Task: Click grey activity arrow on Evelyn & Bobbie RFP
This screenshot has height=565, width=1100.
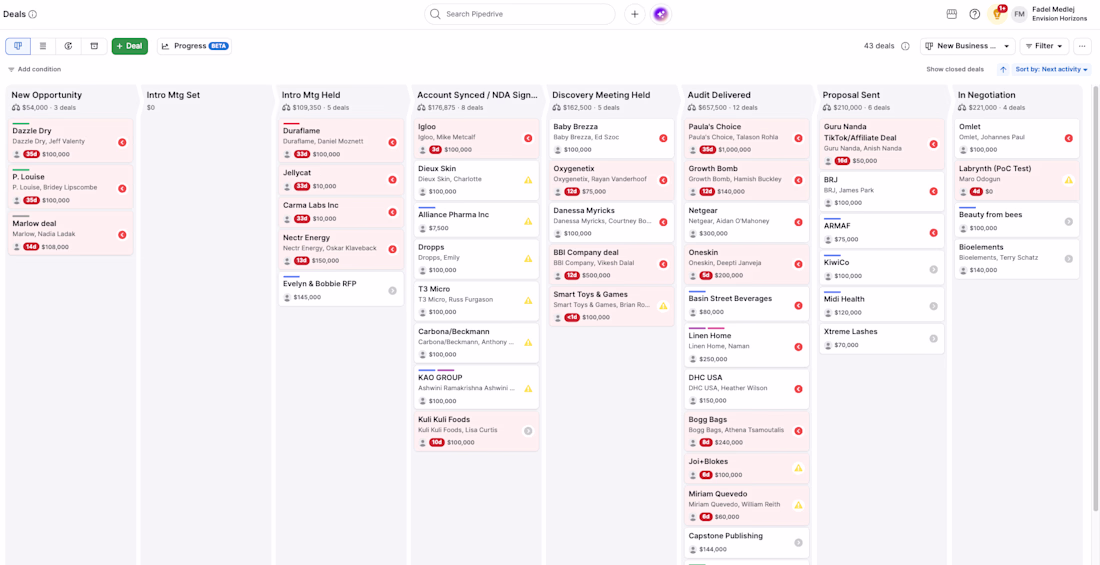Action: [392, 291]
